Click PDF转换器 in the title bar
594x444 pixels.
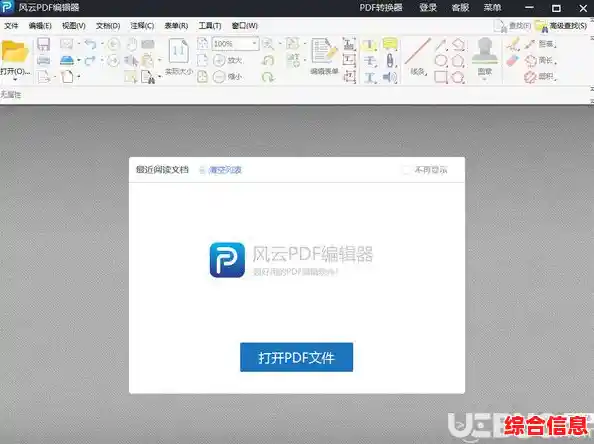pyautogui.click(x=381, y=8)
